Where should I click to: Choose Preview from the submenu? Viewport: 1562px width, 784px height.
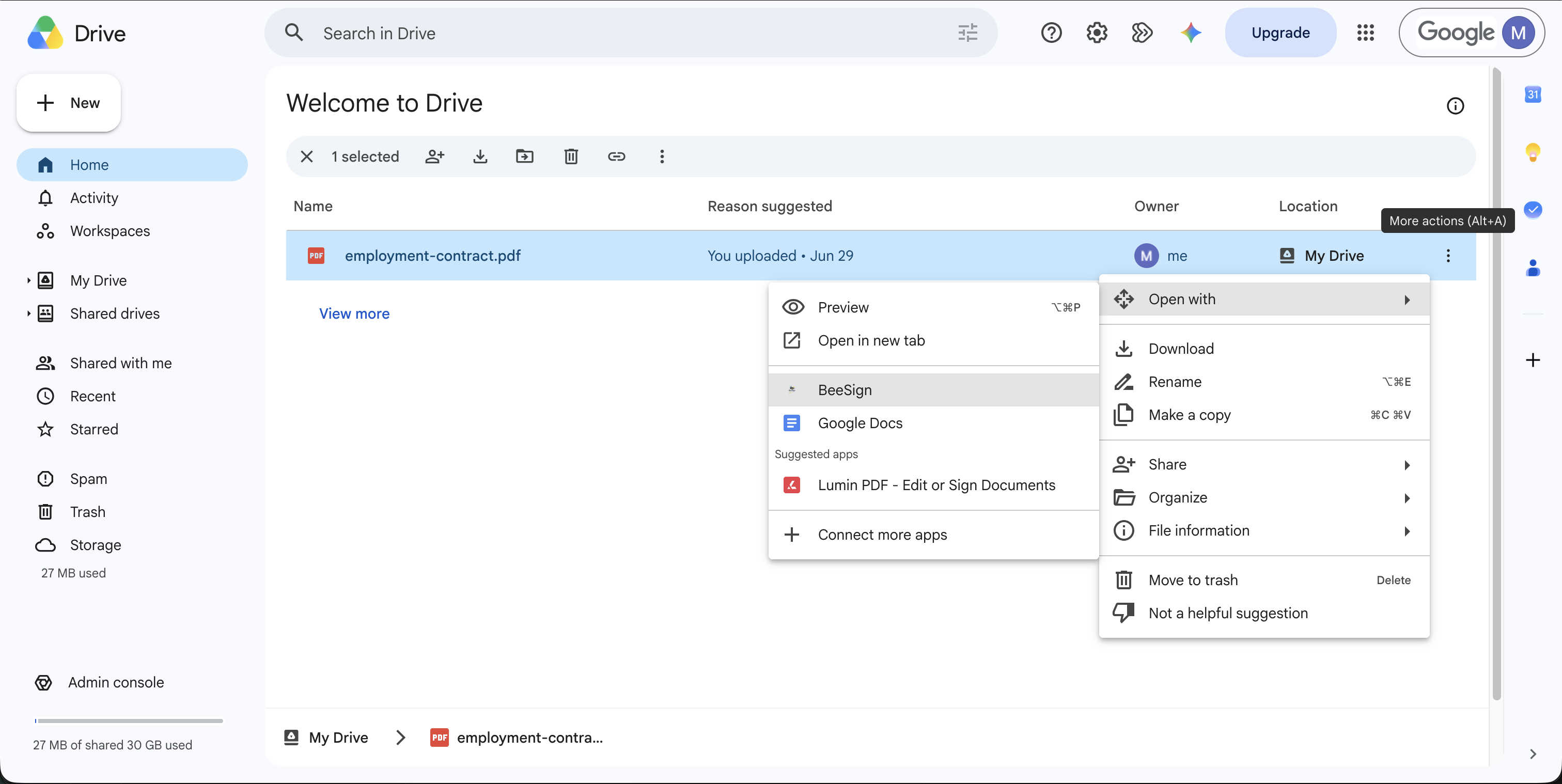point(933,307)
